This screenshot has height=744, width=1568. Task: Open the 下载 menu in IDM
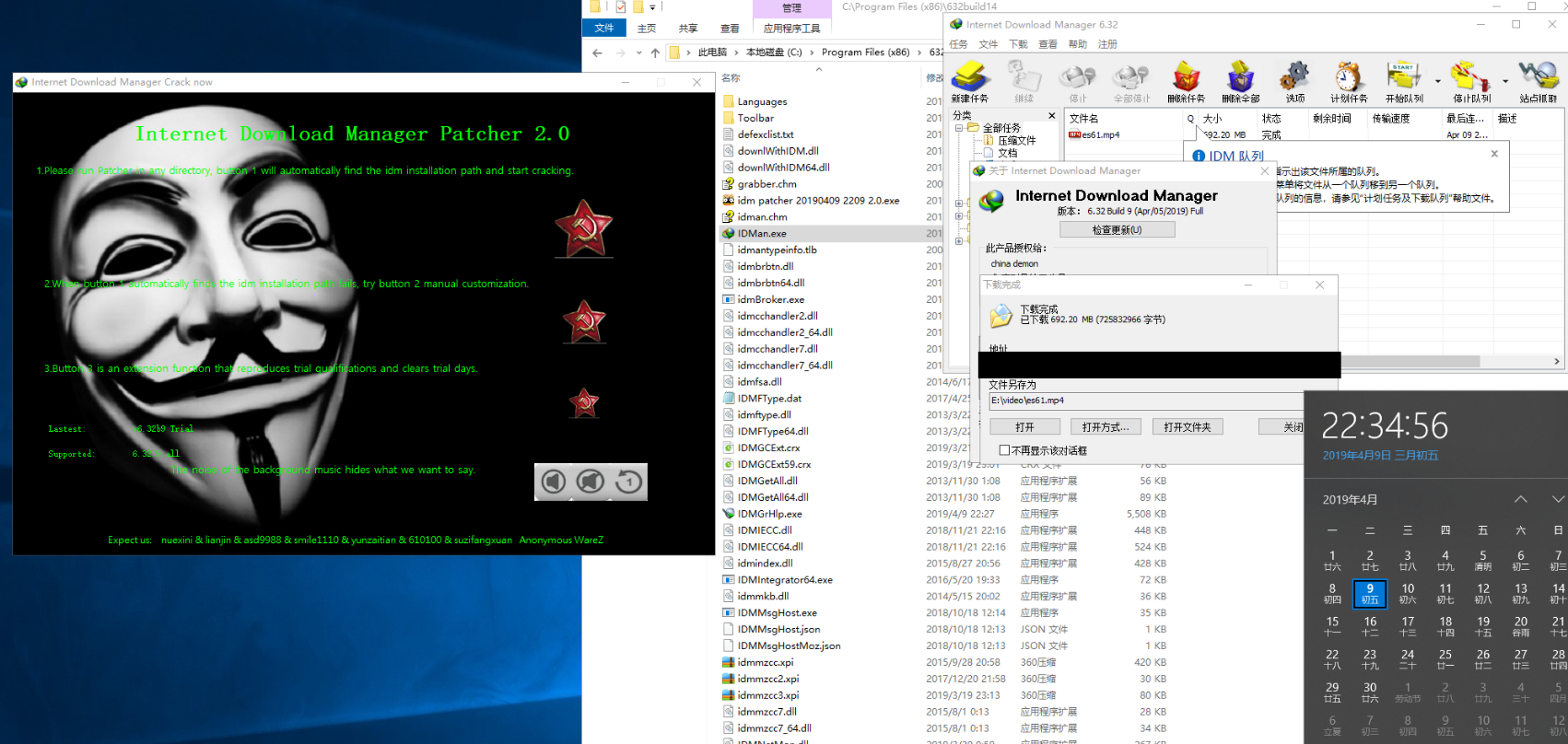pos(1018,44)
